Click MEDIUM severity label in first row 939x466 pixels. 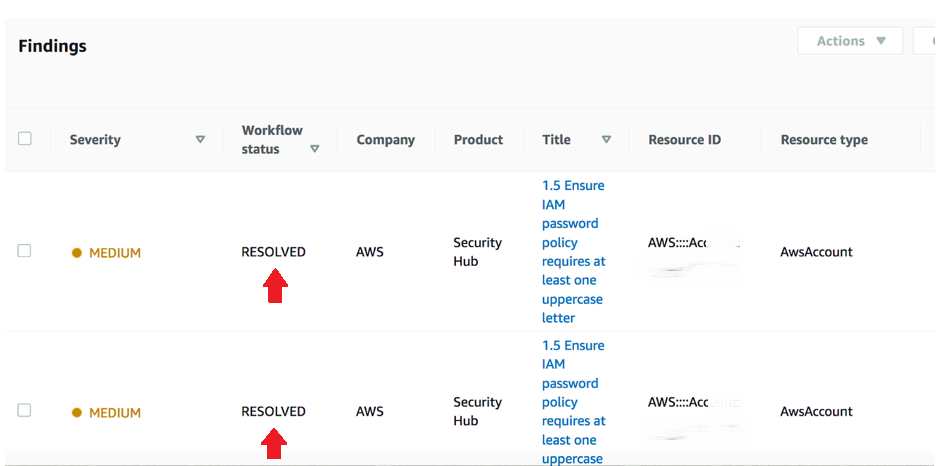(x=115, y=253)
